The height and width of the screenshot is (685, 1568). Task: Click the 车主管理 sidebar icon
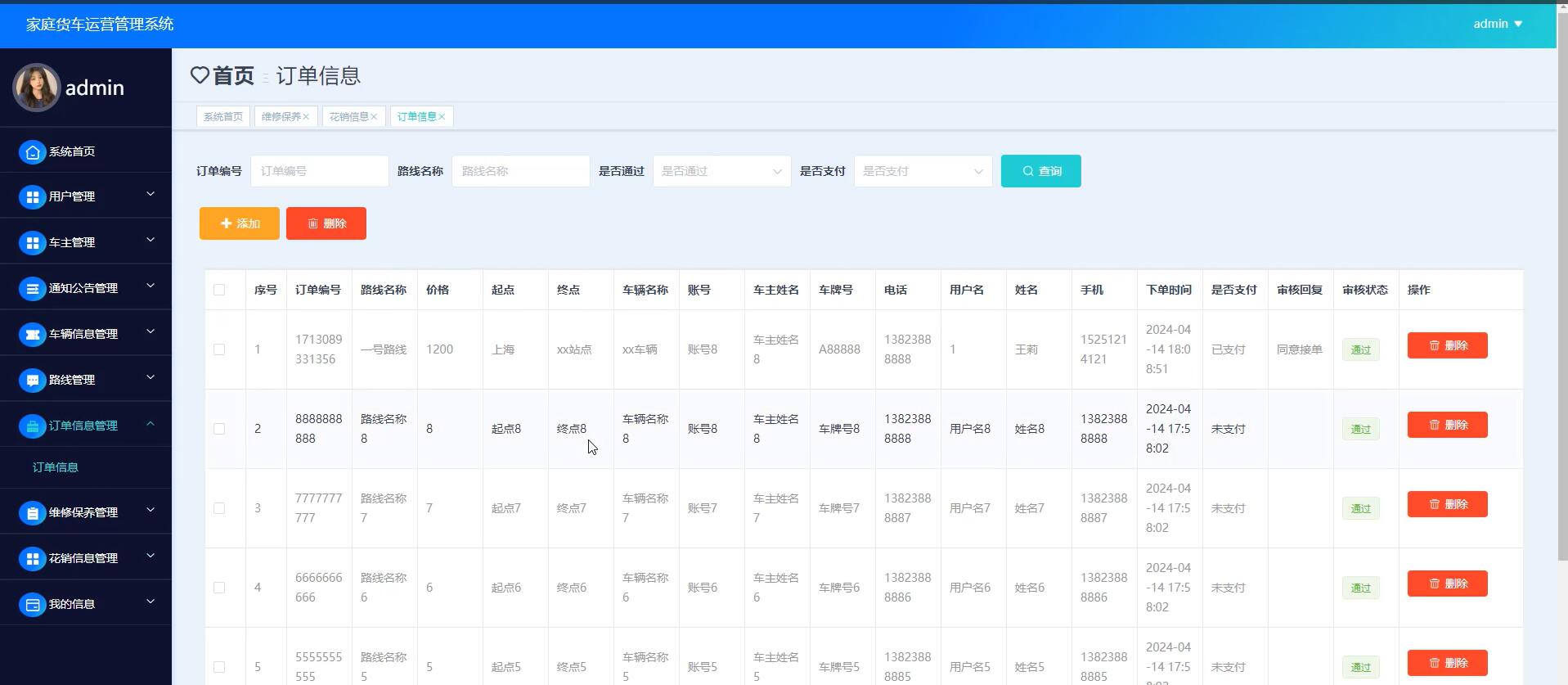pyautogui.click(x=32, y=243)
